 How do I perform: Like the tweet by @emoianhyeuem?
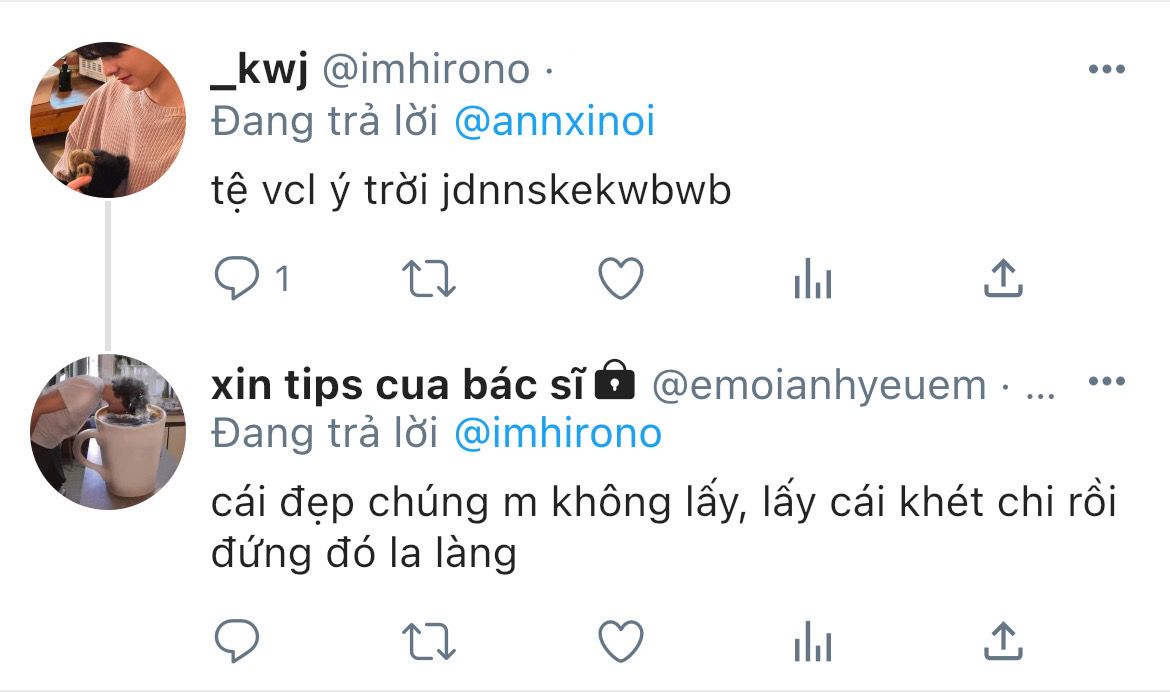pos(621,641)
